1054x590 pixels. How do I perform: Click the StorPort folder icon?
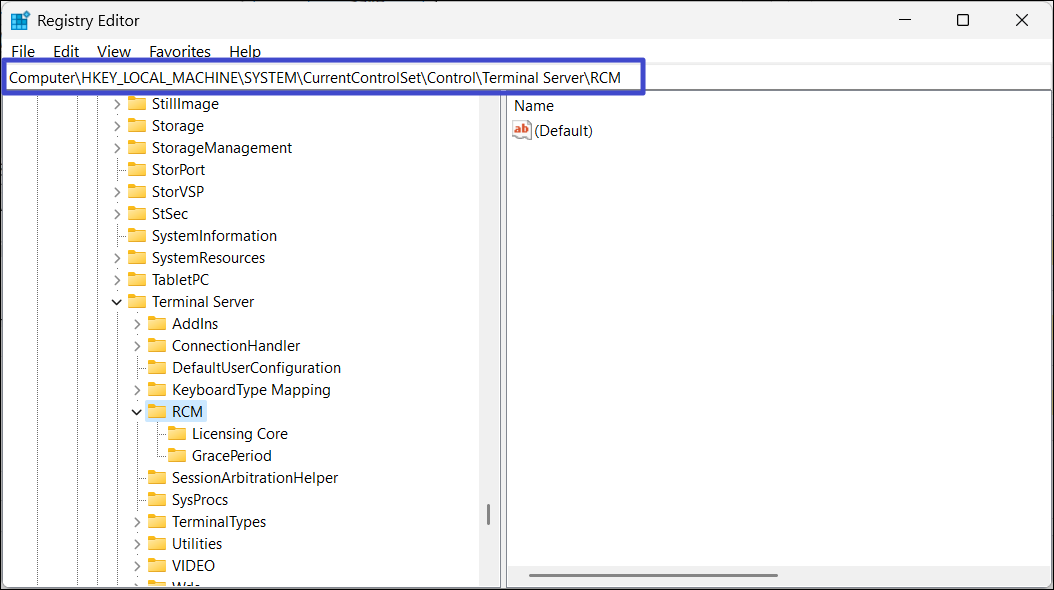click(x=137, y=170)
